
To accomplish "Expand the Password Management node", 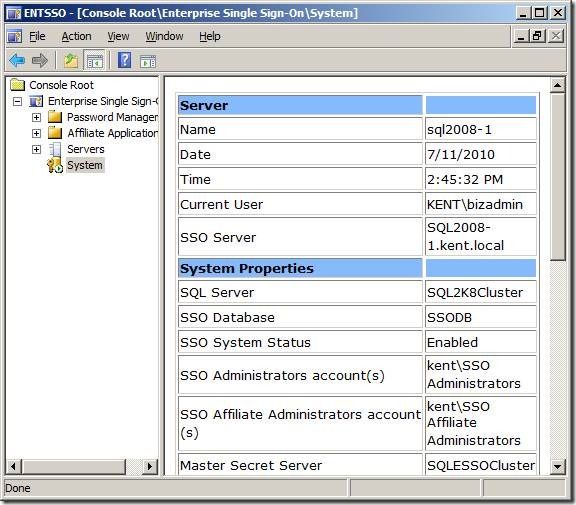I will pos(36,117).
